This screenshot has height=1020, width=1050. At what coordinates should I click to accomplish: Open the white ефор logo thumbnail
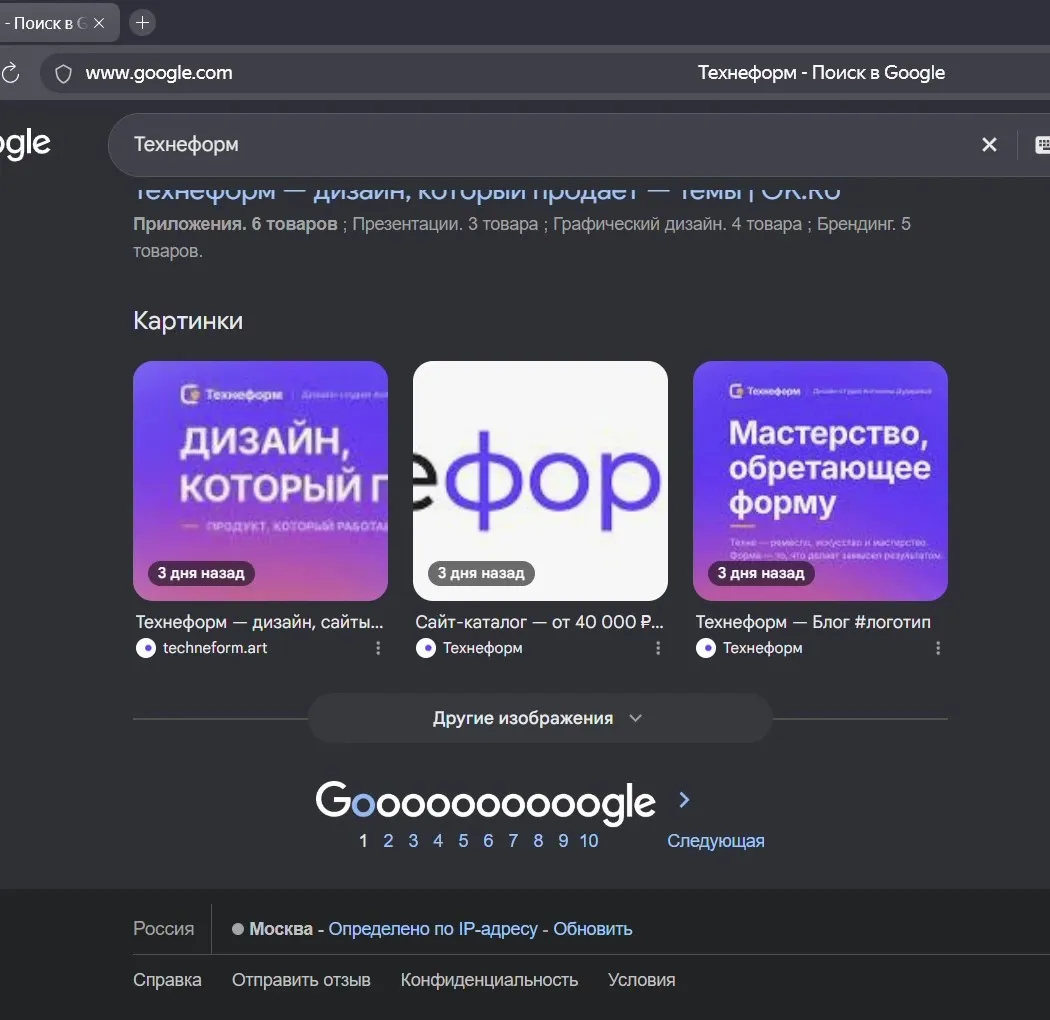(540, 480)
